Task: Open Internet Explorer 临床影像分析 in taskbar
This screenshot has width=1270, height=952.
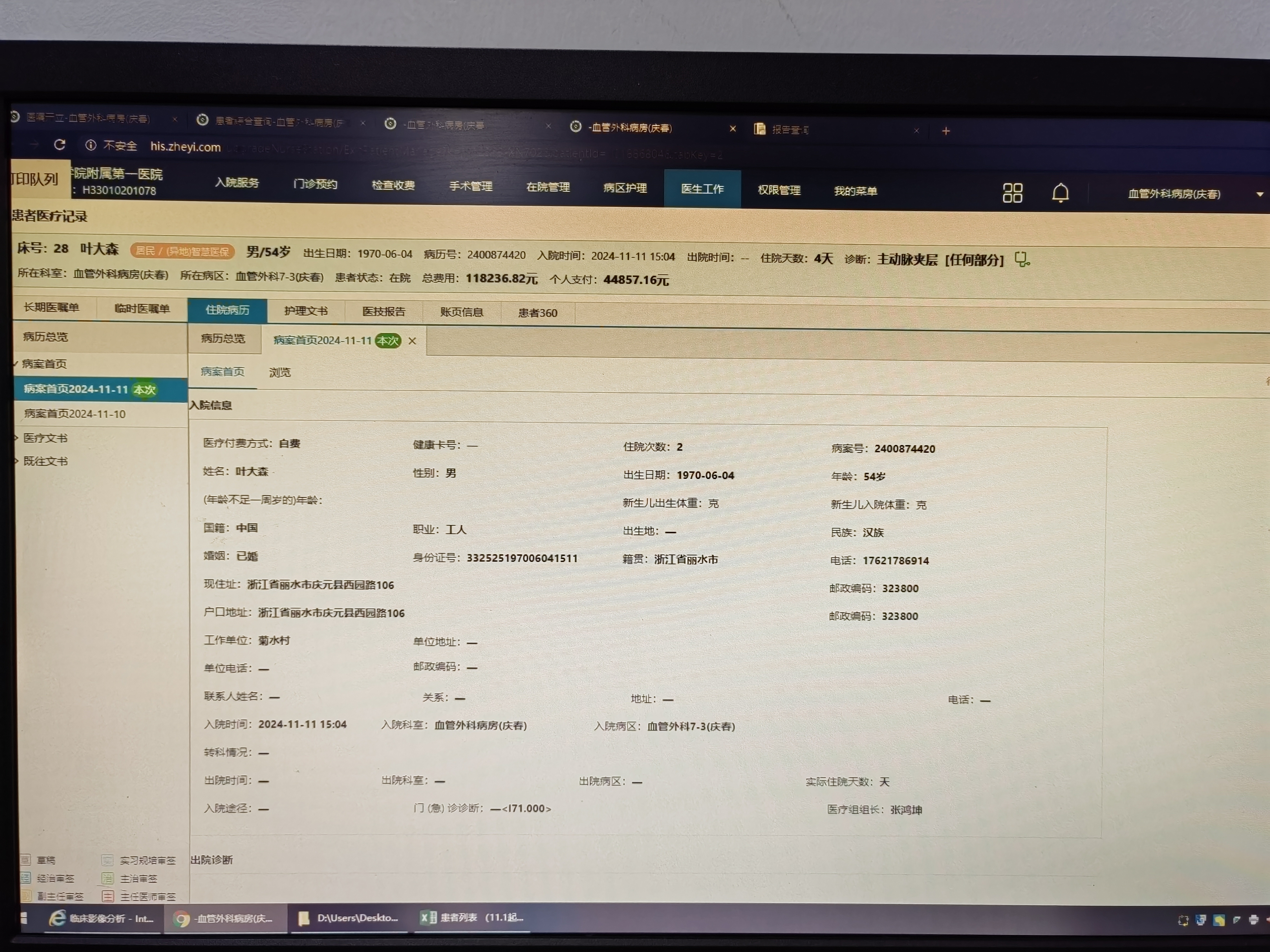Action: pyautogui.click(x=102, y=918)
